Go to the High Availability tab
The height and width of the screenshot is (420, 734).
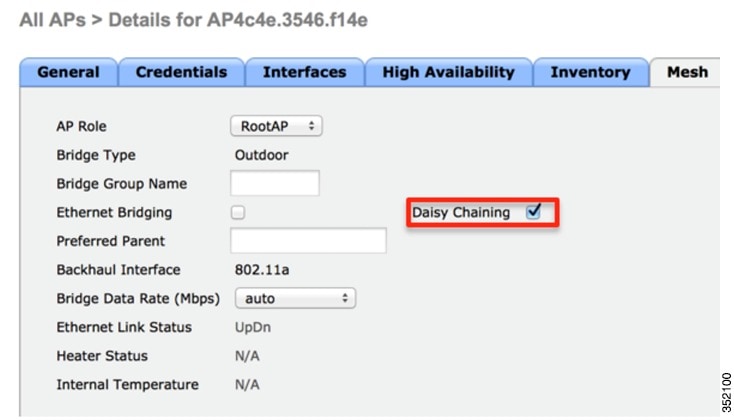coord(448,72)
